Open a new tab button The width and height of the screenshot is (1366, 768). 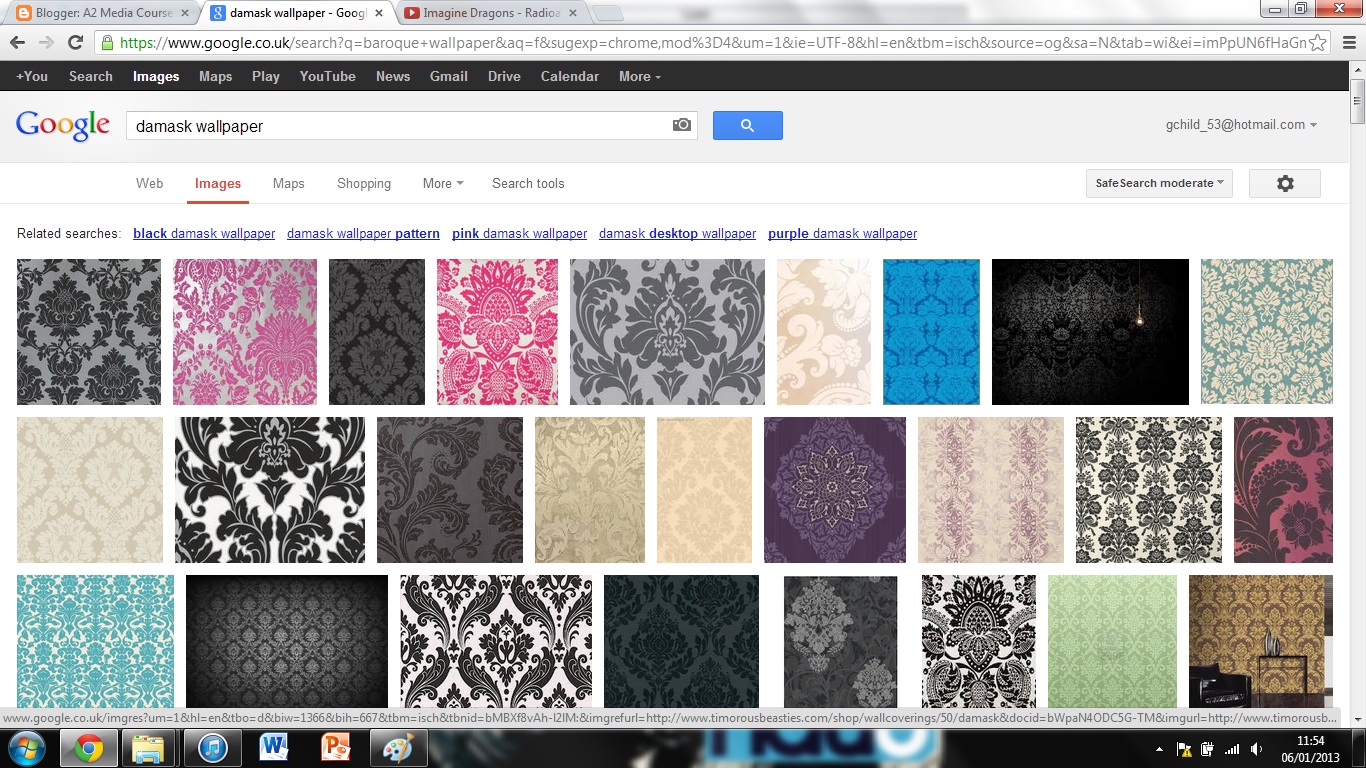[x=607, y=13]
